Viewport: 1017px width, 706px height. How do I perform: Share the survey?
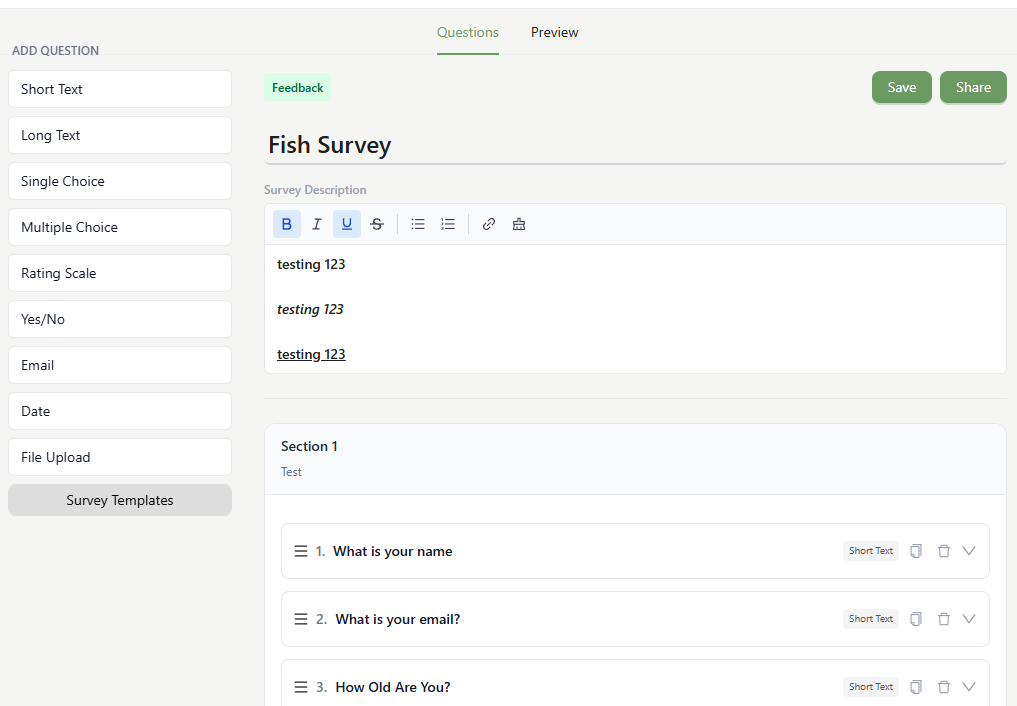pos(974,88)
